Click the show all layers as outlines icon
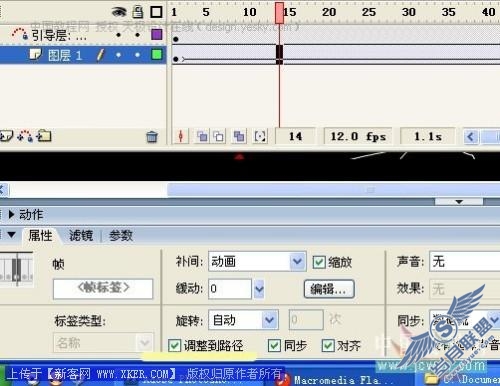This screenshot has width=500, height=386. point(156,12)
